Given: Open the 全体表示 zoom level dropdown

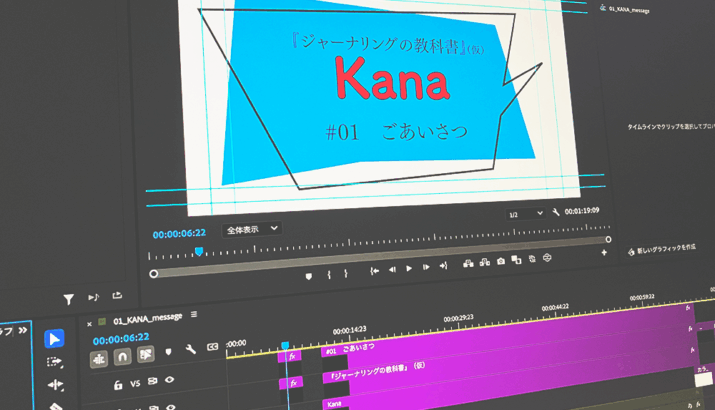Looking at the screenshot, I should point(251,229).
